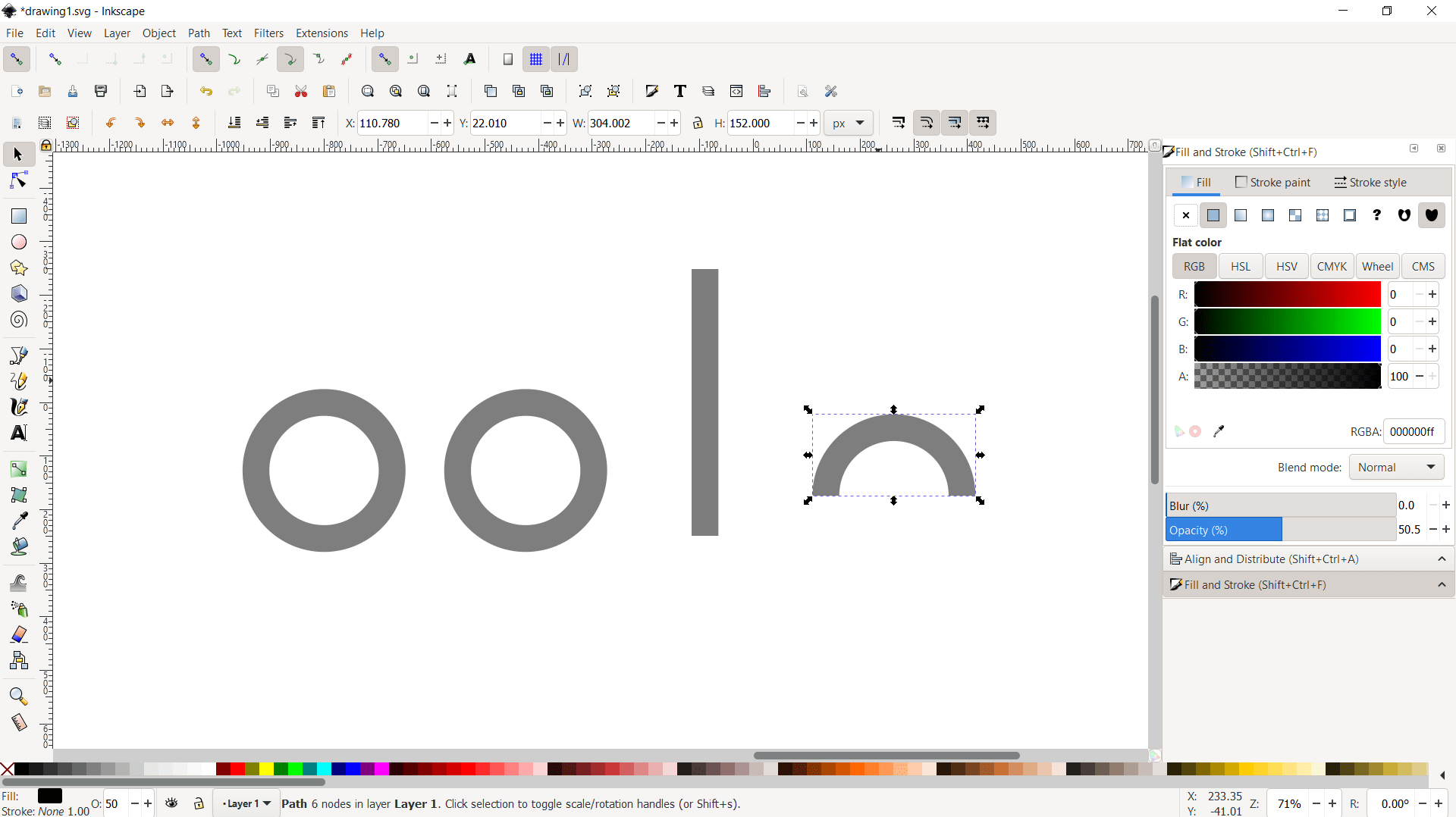Select the 3D box tool
Viewport: 1456px width, 817px height.
(18, 293)
